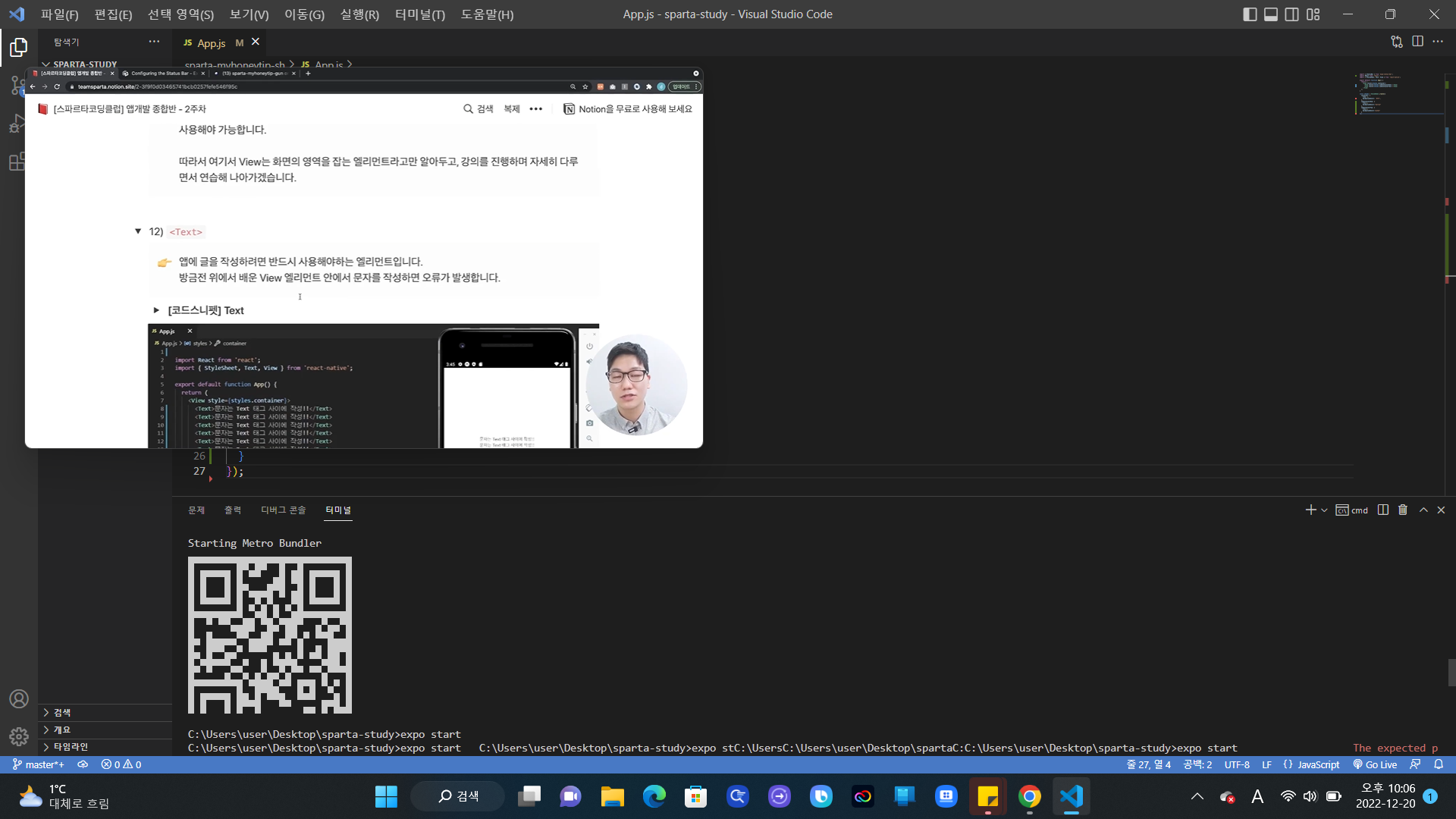
Task: Split the editor to the right
Action: [x=1417, y=42]
